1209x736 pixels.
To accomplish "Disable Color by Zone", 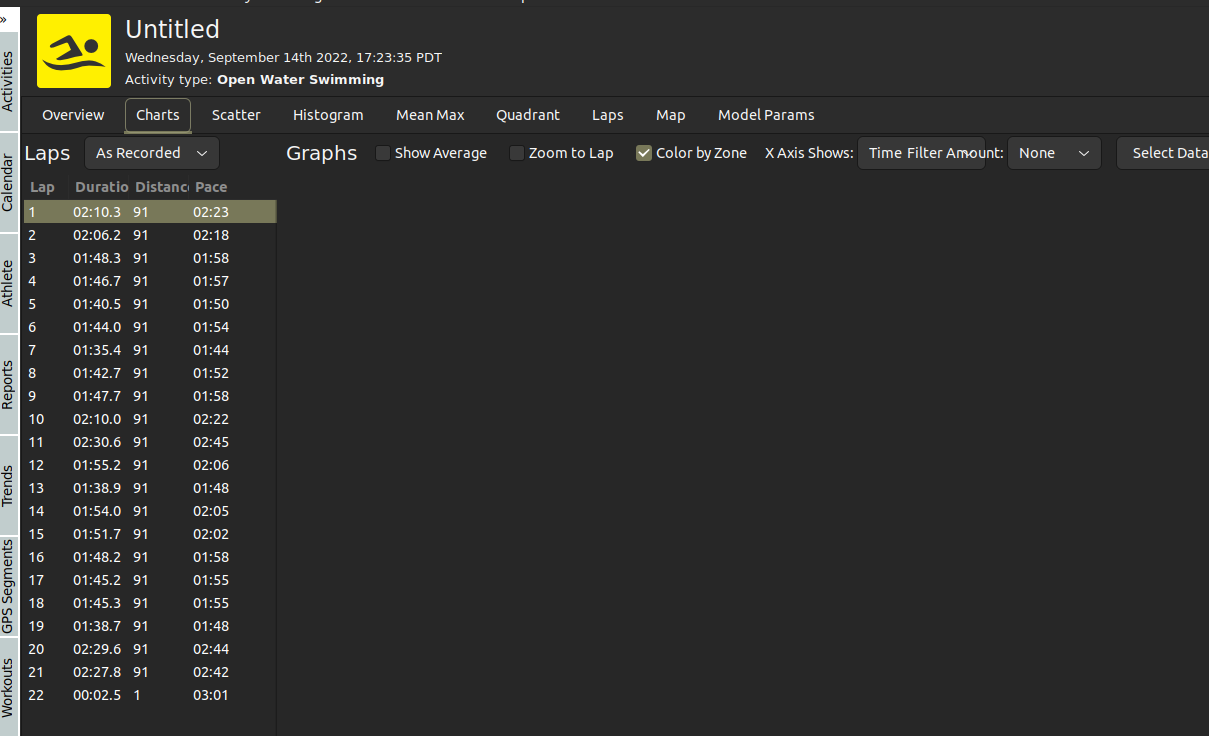I will (644, 153).
